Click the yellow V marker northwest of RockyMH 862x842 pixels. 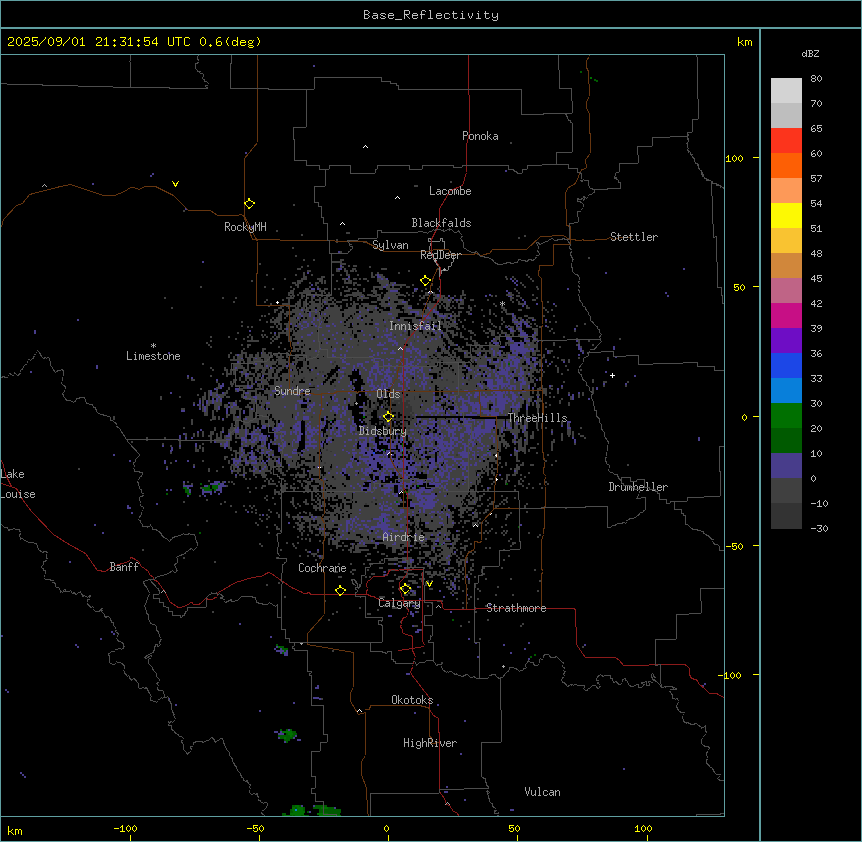point(175,184)
